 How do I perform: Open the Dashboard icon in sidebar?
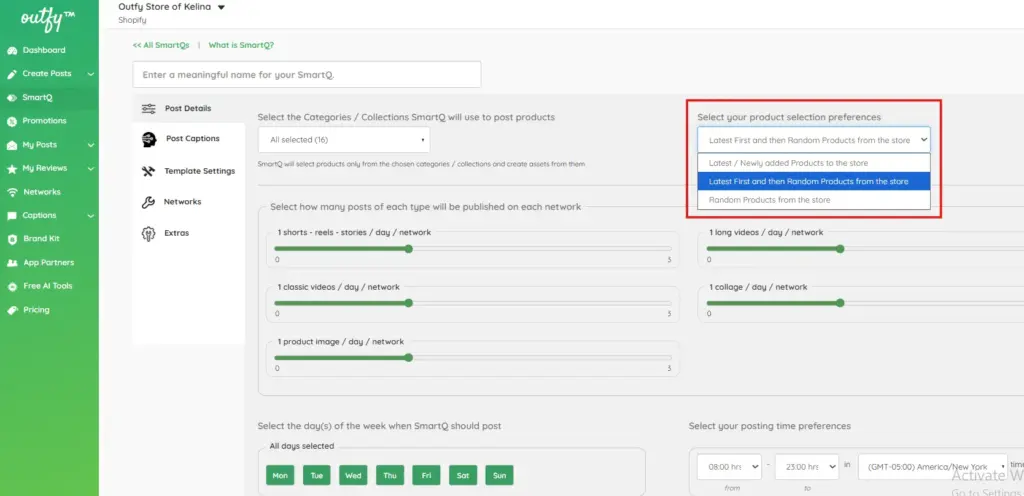(x=12, y=50)
